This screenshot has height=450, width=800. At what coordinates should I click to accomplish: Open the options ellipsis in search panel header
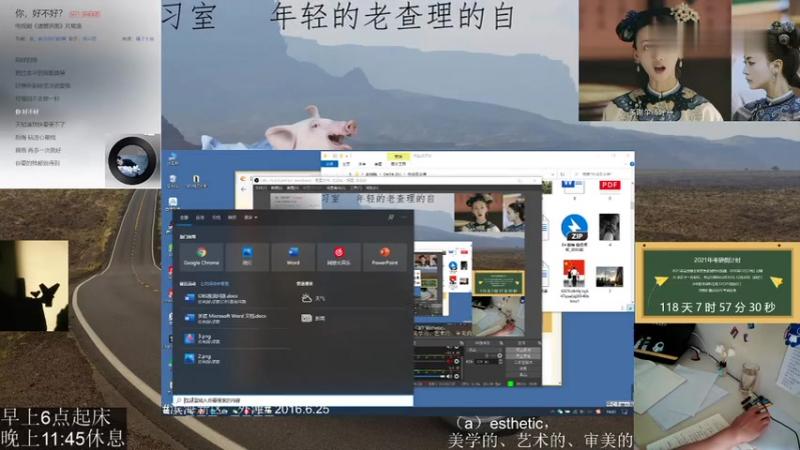coord(404,218)
